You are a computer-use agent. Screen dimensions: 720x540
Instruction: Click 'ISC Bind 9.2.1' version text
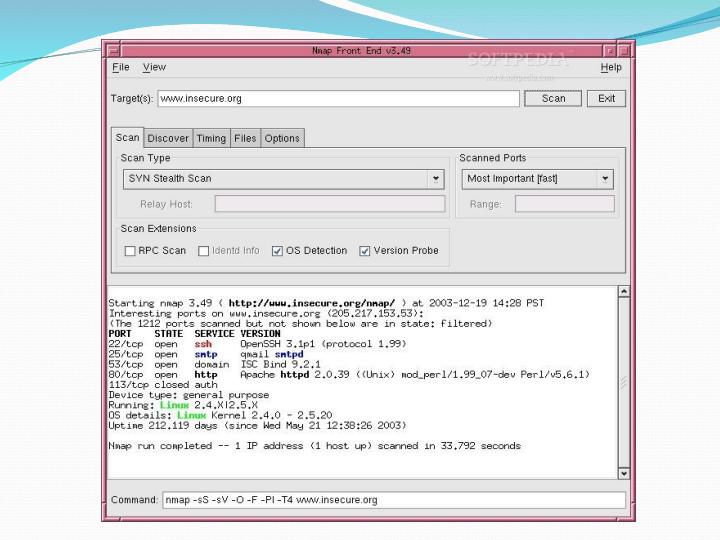click(280, 365)
